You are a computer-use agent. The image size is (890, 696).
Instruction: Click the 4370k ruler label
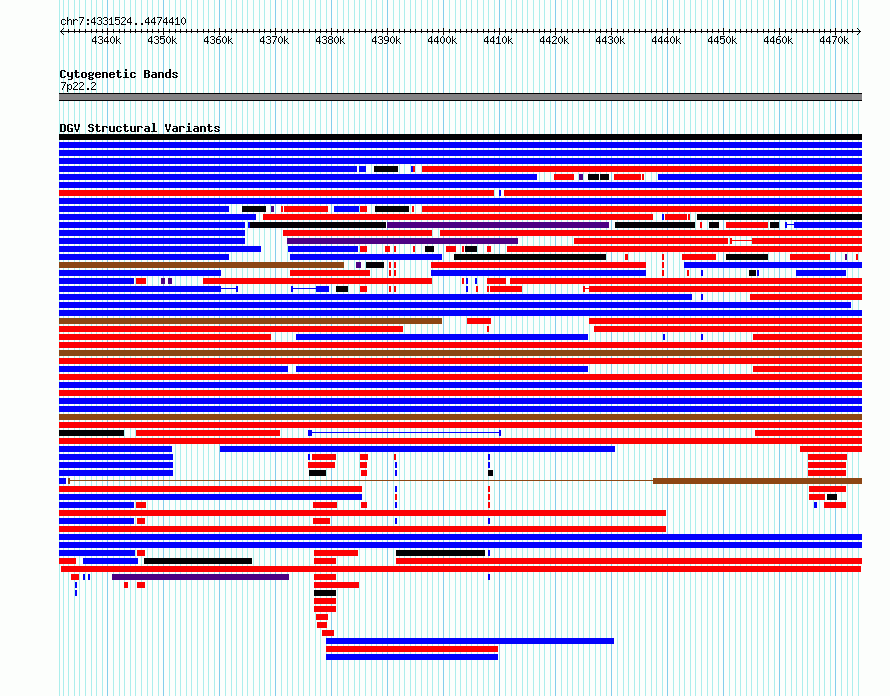pos(274,40)
